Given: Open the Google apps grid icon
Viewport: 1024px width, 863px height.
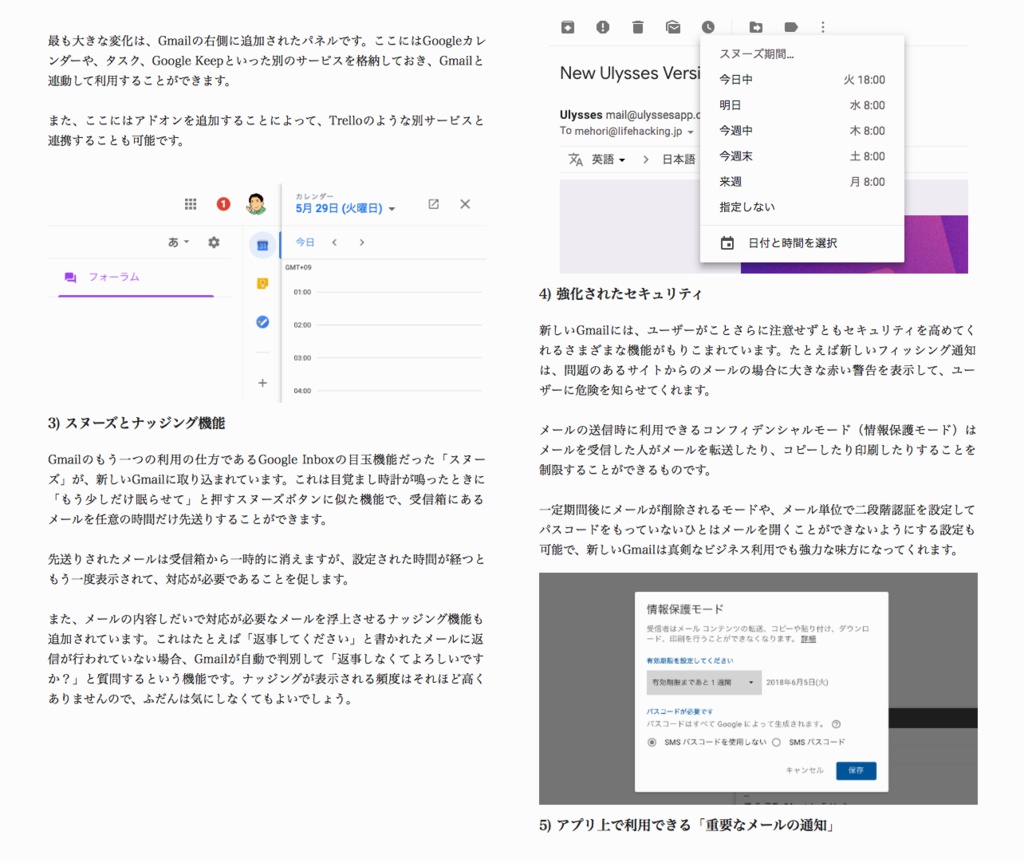Looking at the screenshot, I should [x=190, y=204].
